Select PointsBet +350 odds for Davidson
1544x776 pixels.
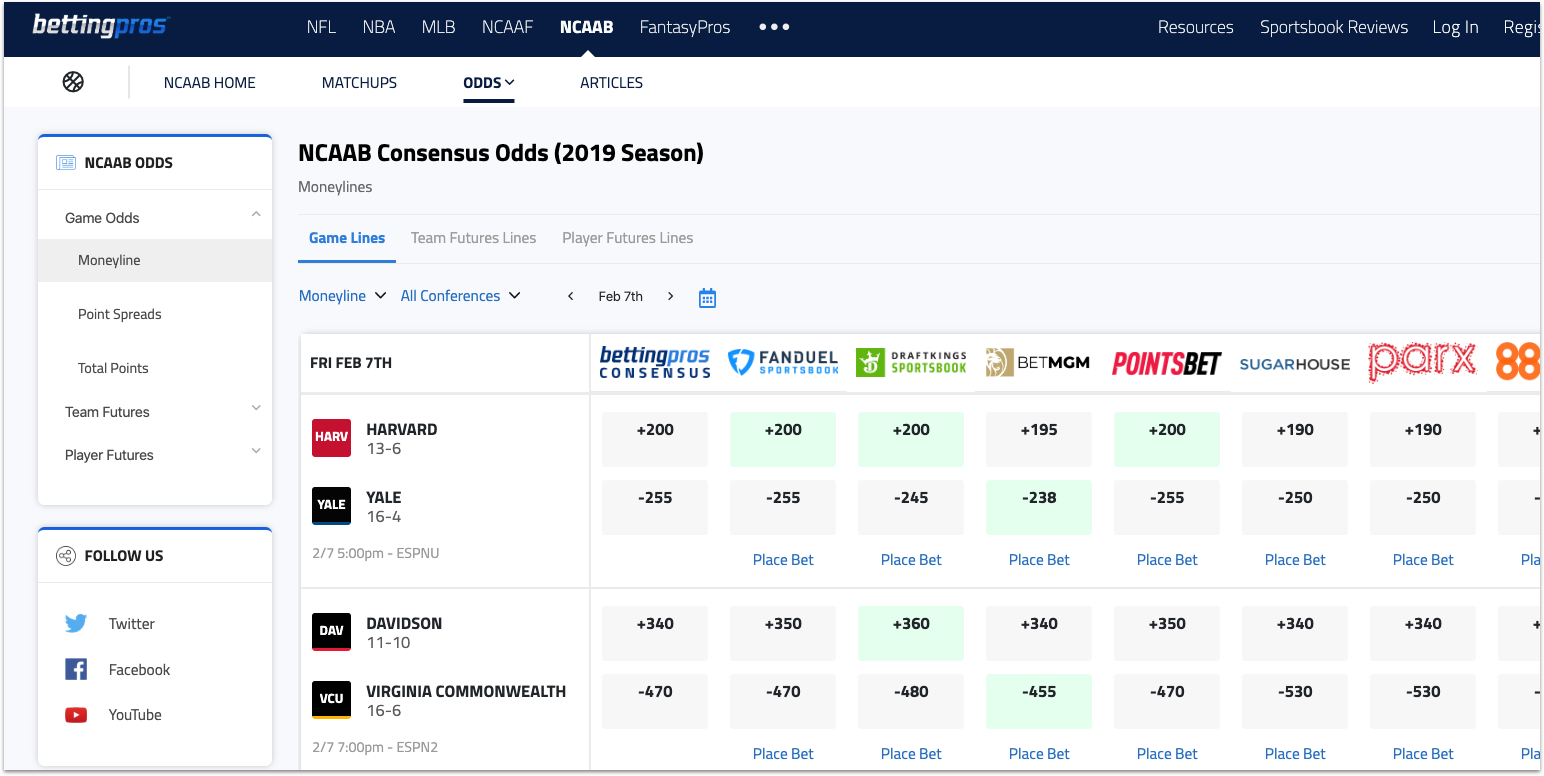(x=1167, y=633)
